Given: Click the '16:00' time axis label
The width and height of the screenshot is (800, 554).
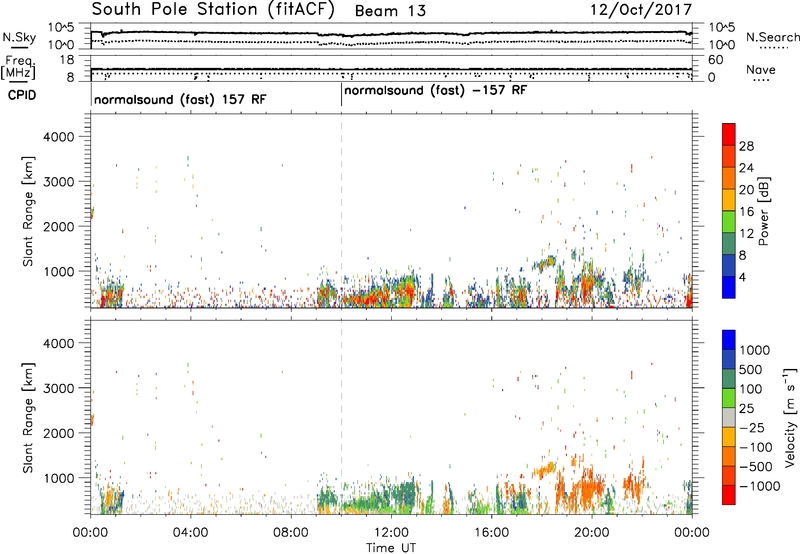Looking at the screenshot, I should pos(491,533).
